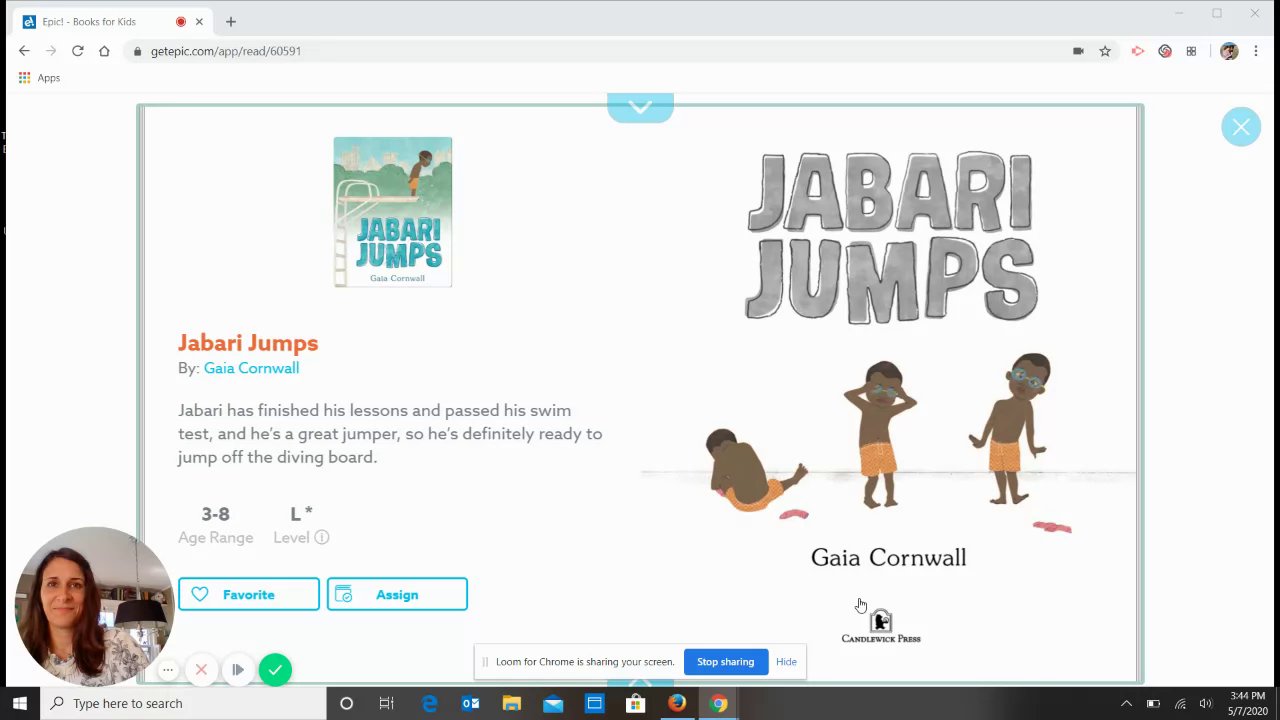
Task: Launch Microsoft Edge from taskbar
Action: point(429,703)
